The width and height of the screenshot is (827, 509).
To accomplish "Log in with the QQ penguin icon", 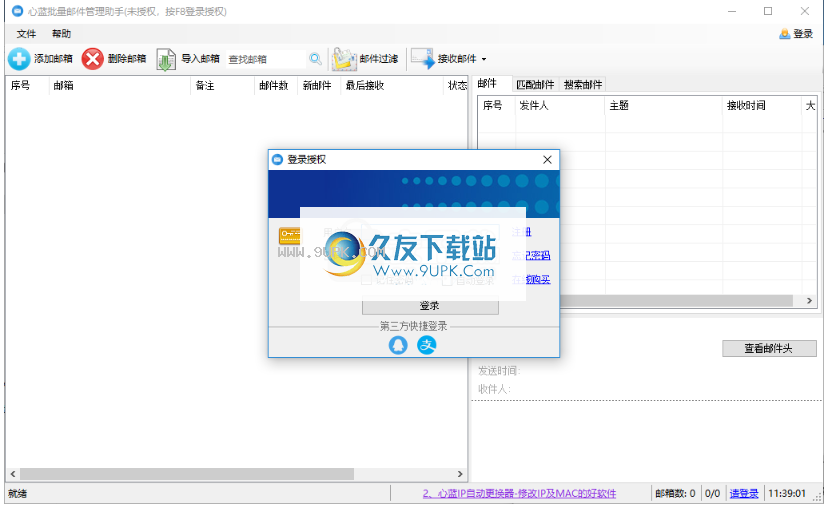I will tap(398, 345).
